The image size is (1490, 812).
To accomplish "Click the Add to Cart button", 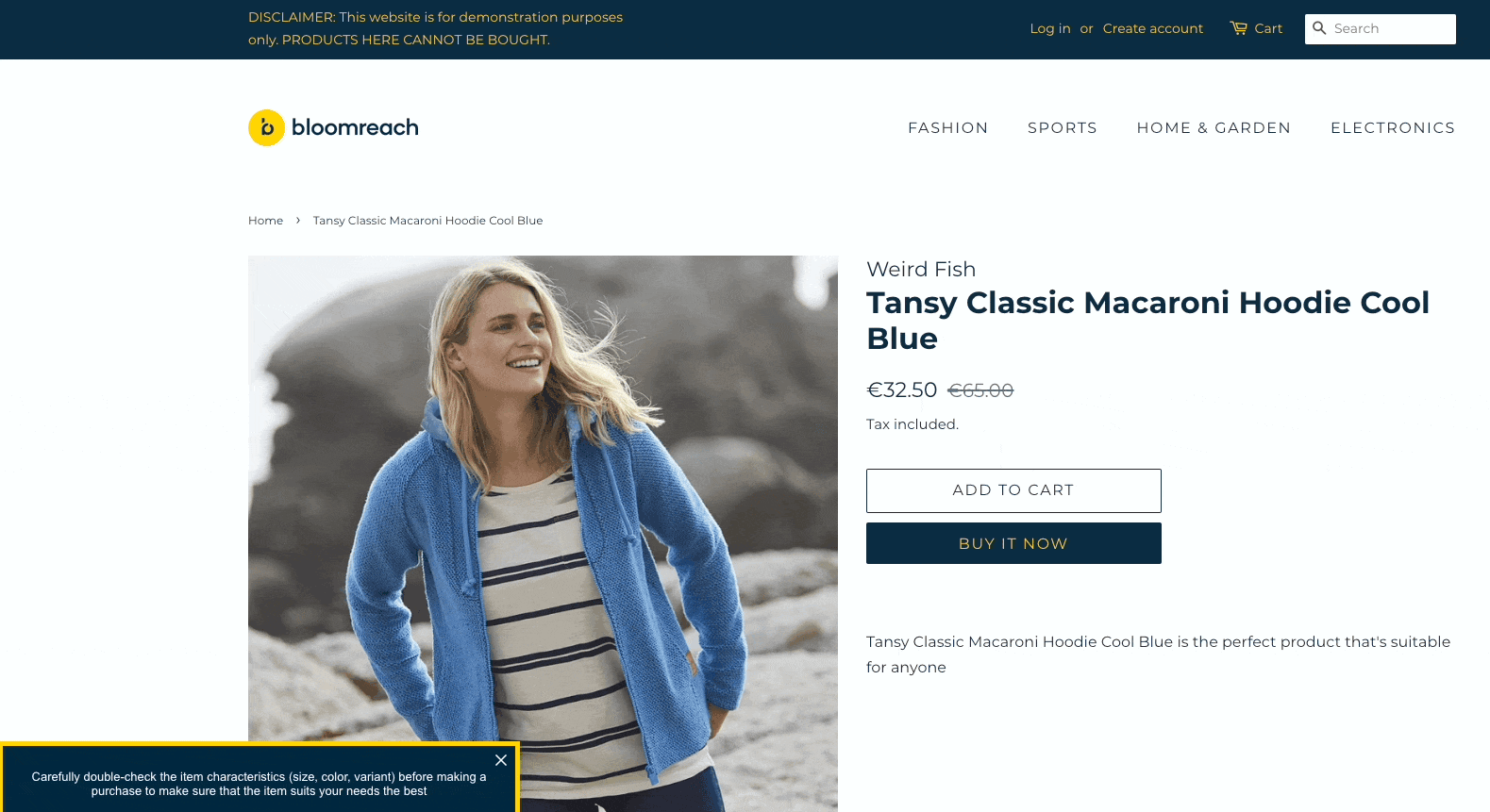I will pyautogui.click(x=1013, y=490).
